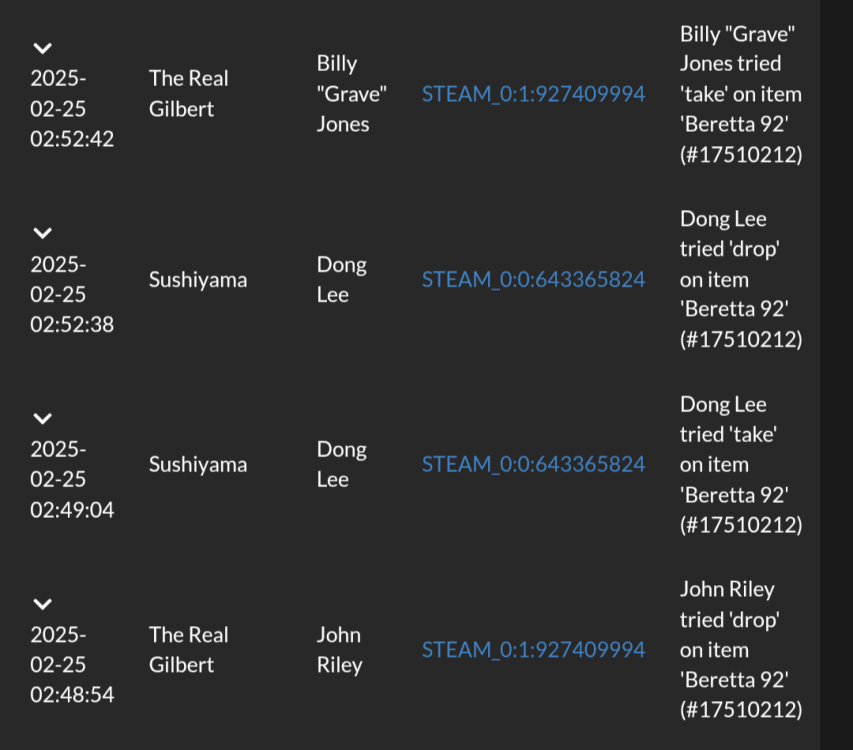The image size is (853, 750).
Task: Click Dong Lee tried 'drop' log message
Action: click(x=741, y=279)
